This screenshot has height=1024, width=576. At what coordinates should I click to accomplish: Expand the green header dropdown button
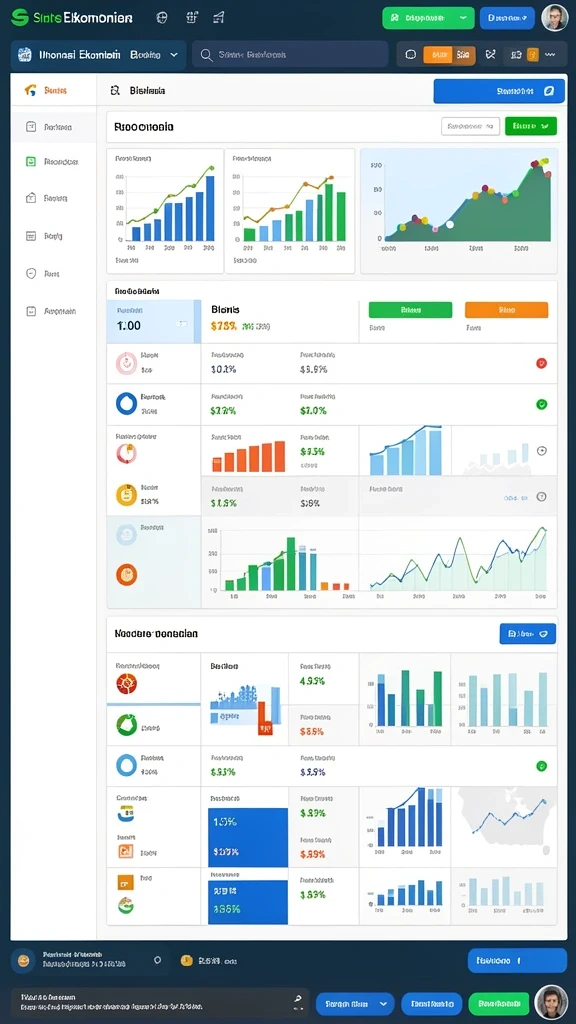click(x=428, y=18)
